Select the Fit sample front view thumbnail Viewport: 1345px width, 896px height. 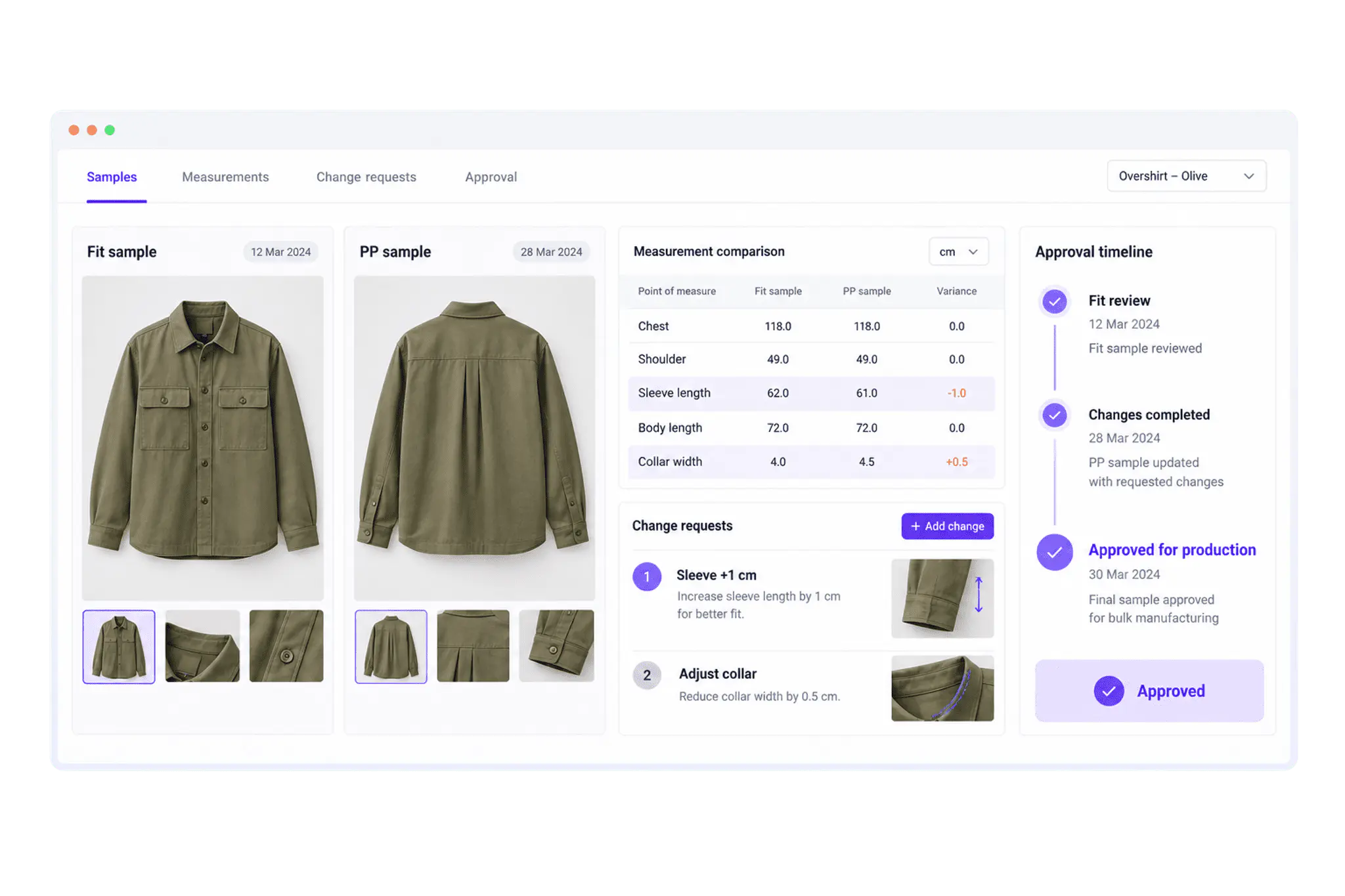pos(119,647)
